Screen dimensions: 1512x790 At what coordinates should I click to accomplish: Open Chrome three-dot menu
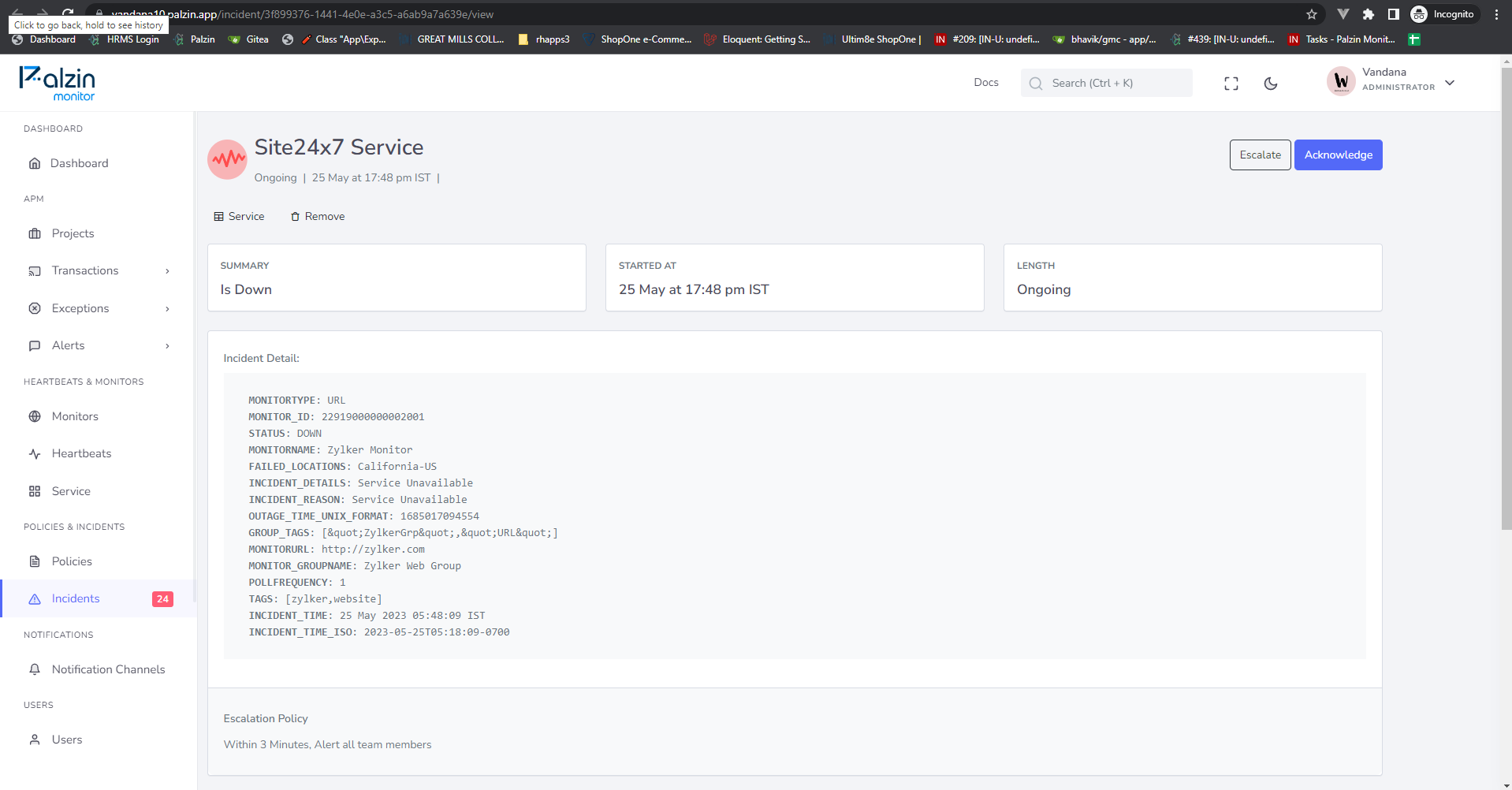pos(1496,14)
